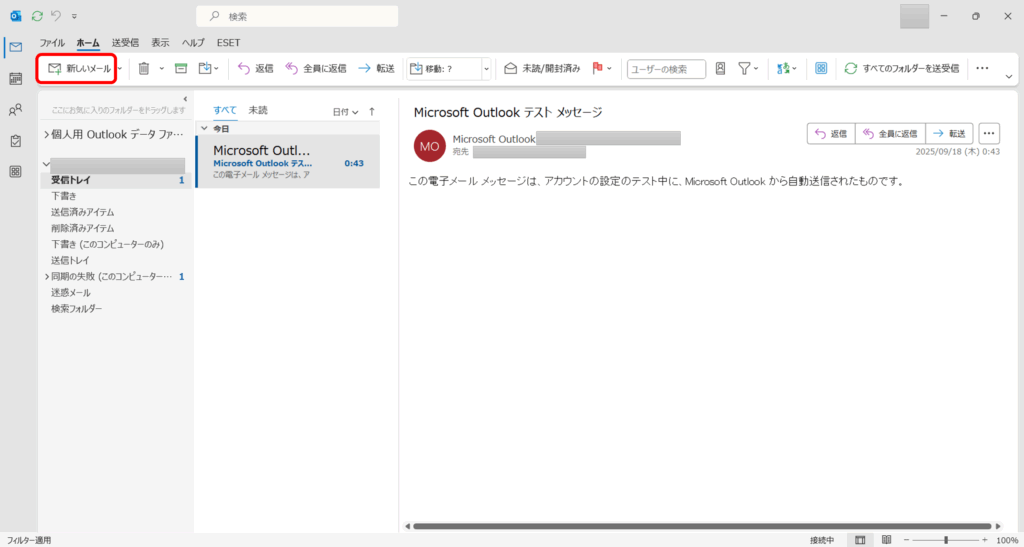Open the 日付 sort dropdown
Screen dimensions: 1024x547
345,112
